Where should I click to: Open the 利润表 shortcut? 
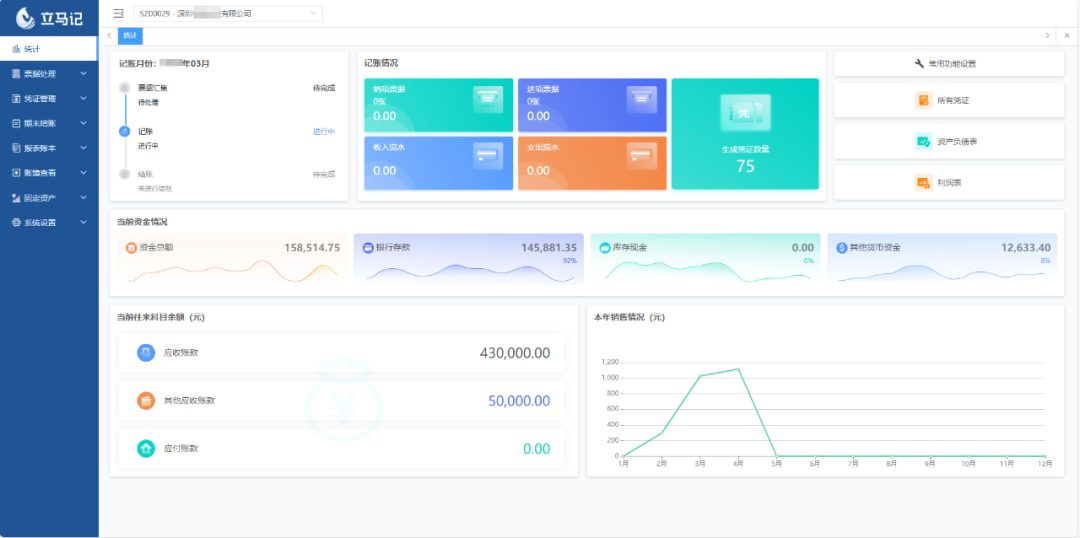pos(949,183)
